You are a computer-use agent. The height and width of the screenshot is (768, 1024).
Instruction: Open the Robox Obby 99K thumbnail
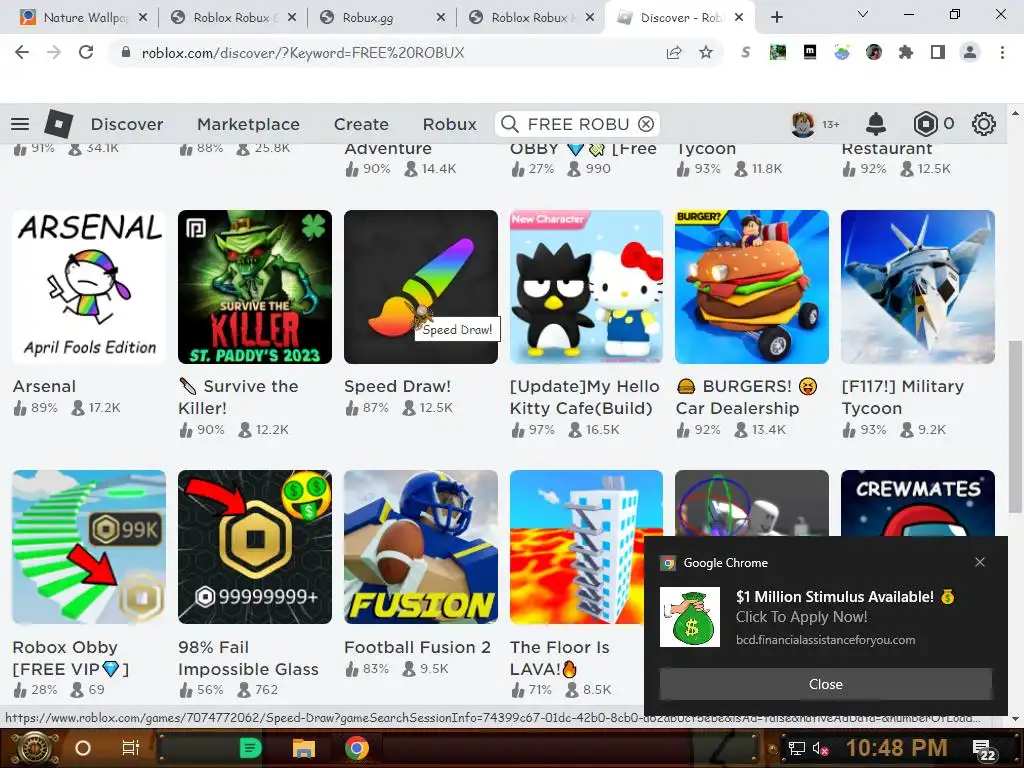pyautogui.click(x=89, y=547)
